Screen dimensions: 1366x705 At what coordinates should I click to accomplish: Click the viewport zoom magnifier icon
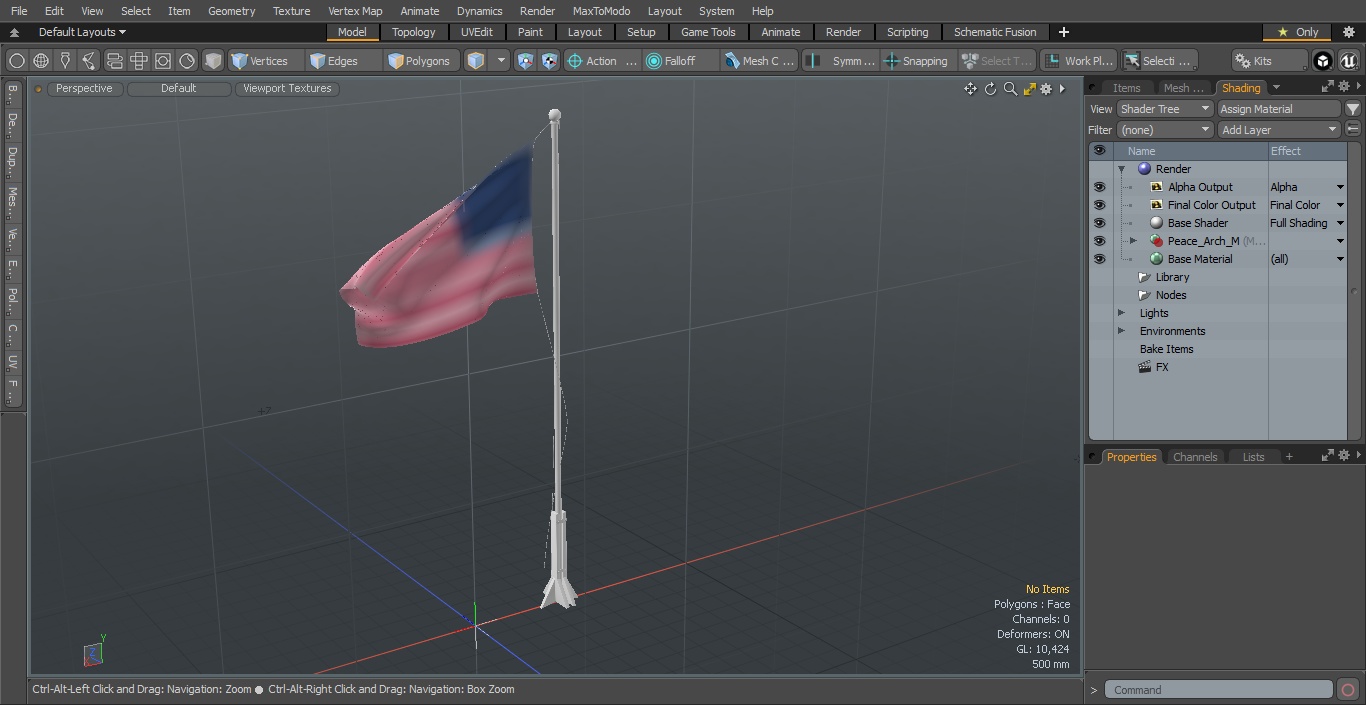click(x=1010, y=89)
